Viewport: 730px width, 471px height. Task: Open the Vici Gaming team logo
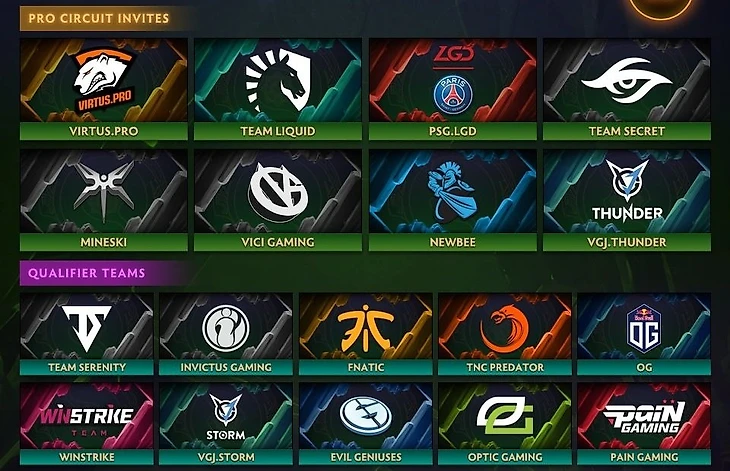(277, 192)
